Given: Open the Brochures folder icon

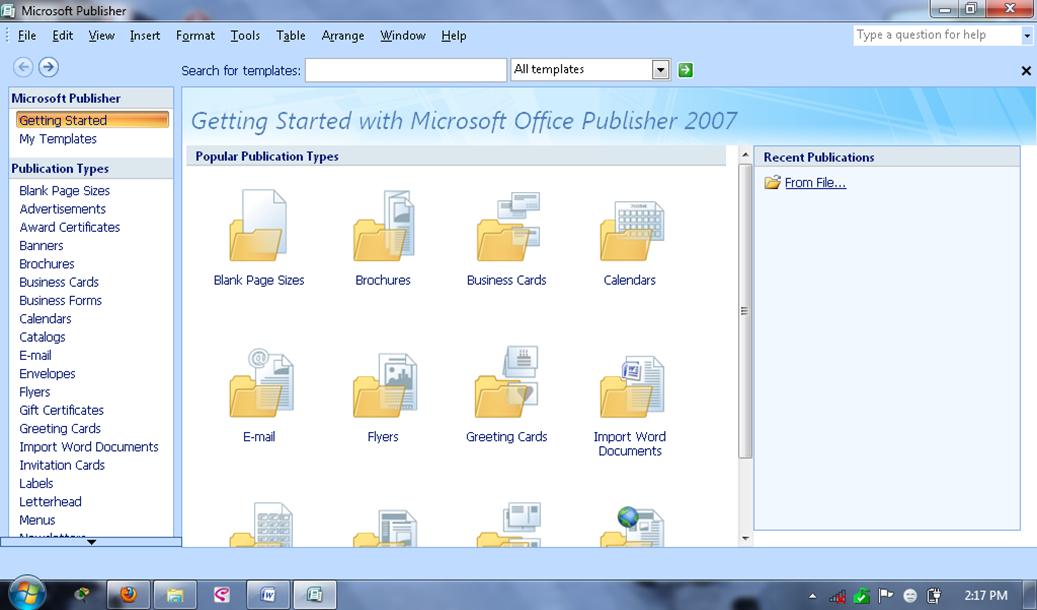Looking at the screenshot, I should [383, 225].
